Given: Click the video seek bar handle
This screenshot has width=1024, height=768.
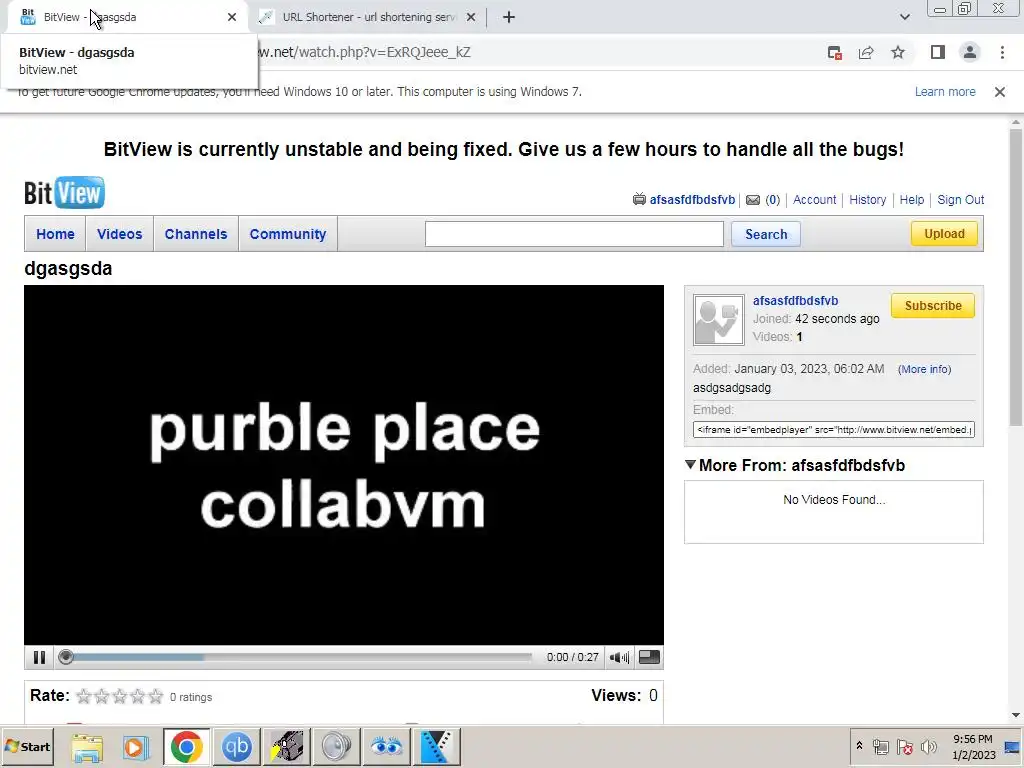Looking at the screenshot, I should tap(65, 657).
